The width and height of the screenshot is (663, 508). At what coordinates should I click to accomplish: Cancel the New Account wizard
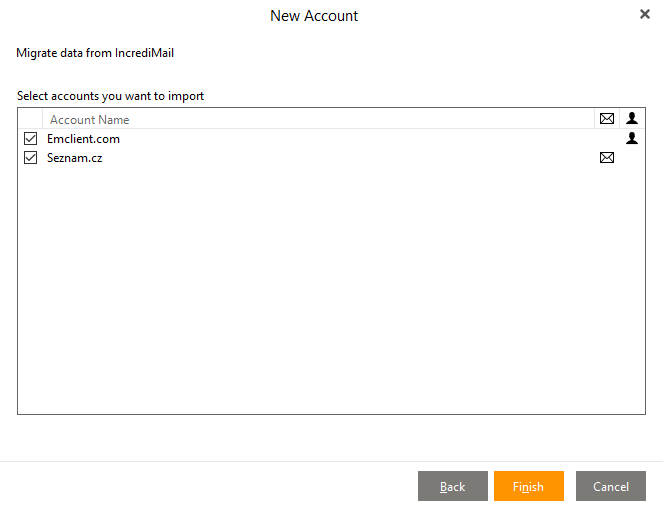[610, 486]
